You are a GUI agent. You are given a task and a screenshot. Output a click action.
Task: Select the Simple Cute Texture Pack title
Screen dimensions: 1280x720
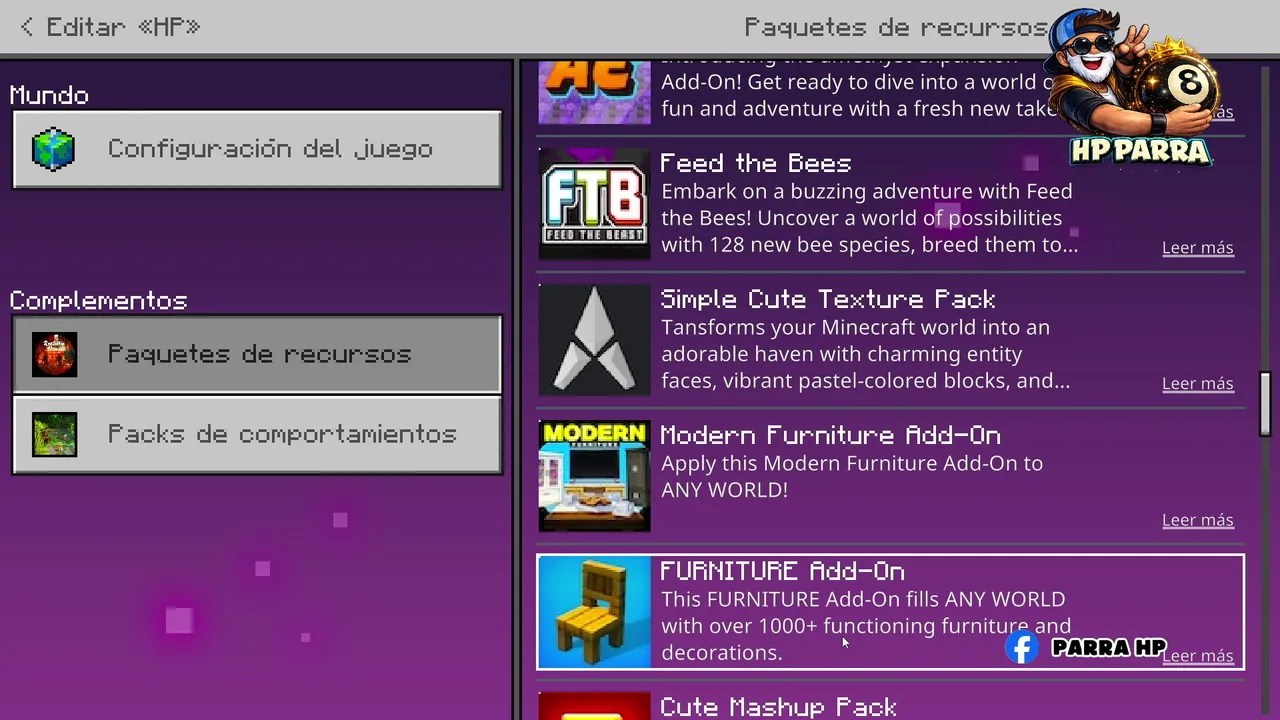pos(828,299)
